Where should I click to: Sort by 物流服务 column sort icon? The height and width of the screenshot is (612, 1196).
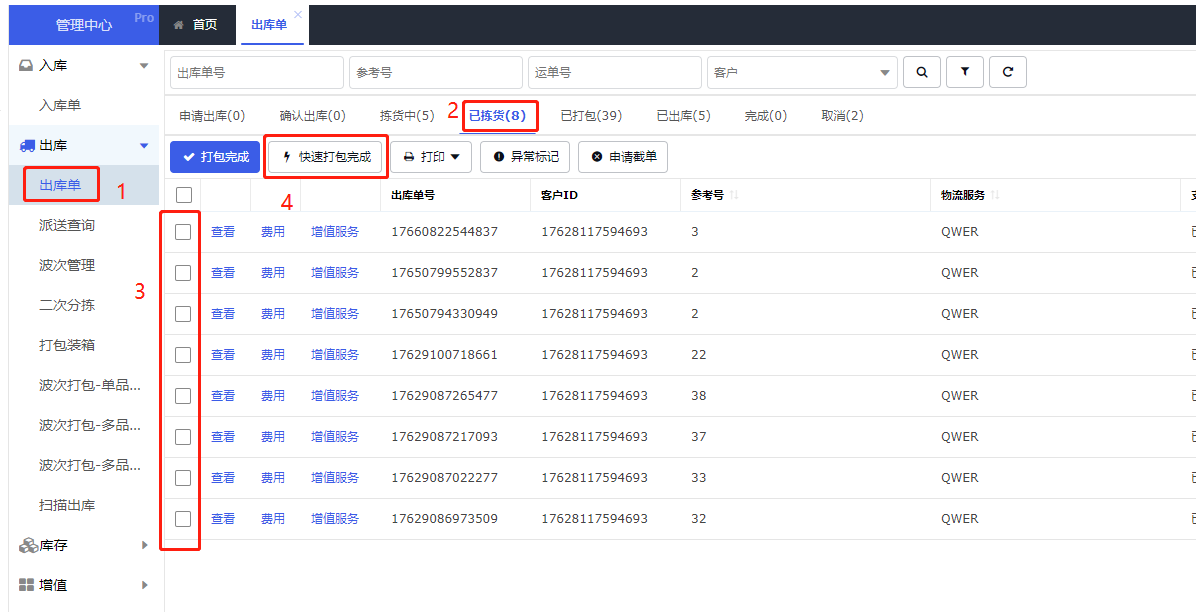[x=995, y=195]
